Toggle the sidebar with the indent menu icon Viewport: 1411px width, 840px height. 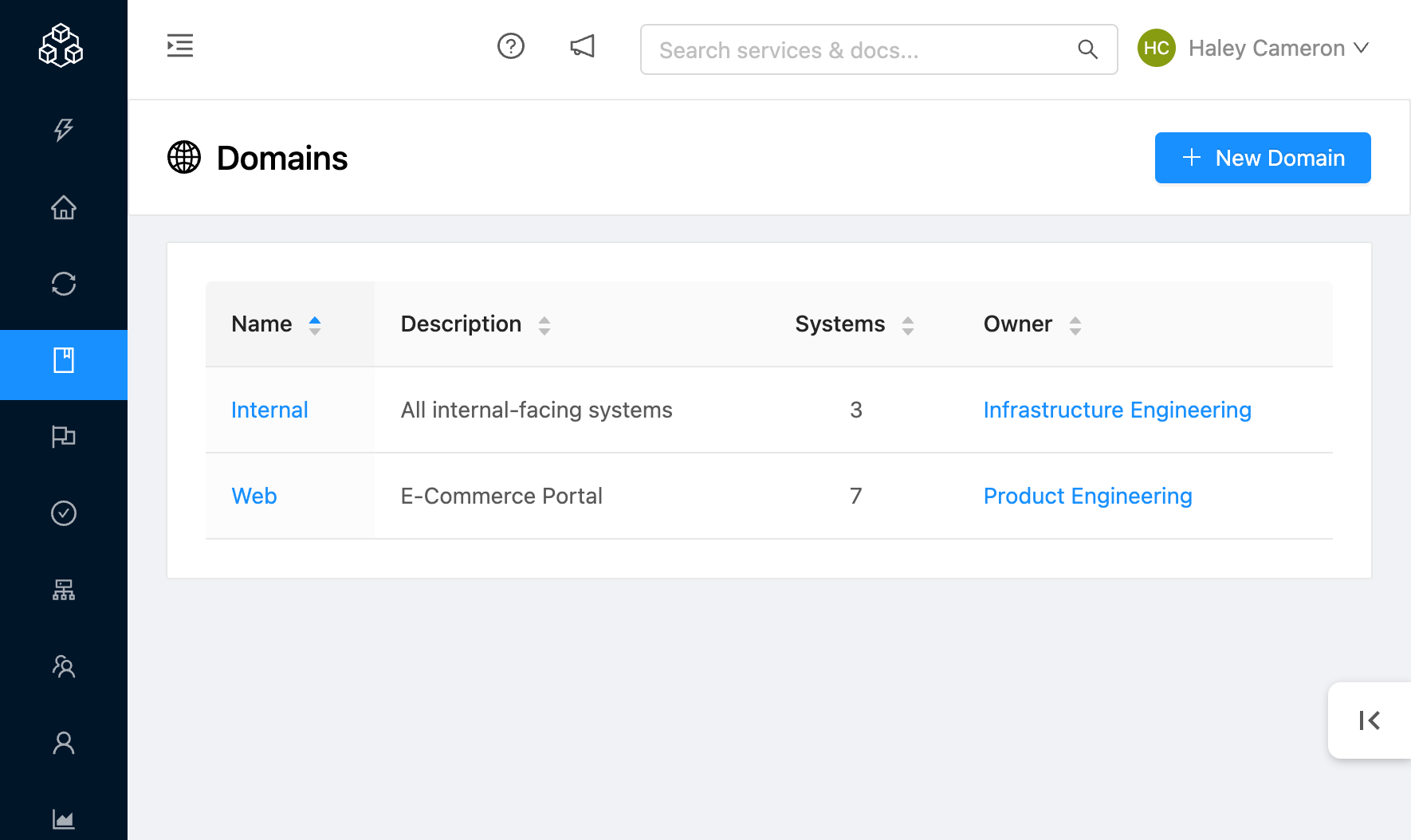click(x=180, y=45)
